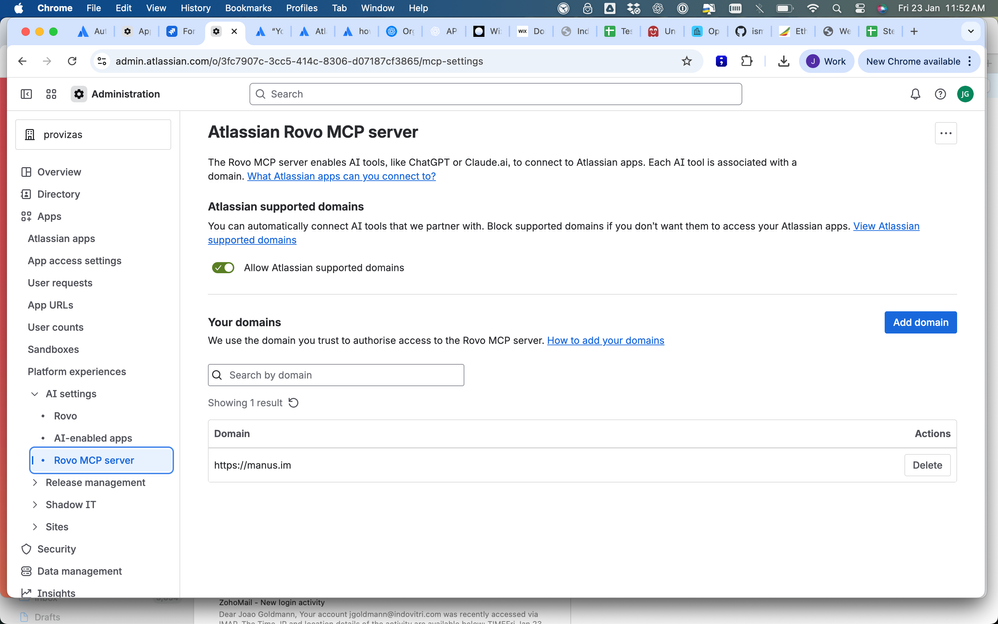Open 'How to add your domains' link
Image resolution: width=998 pixels, height=624 pixels.
click(605, 341)
